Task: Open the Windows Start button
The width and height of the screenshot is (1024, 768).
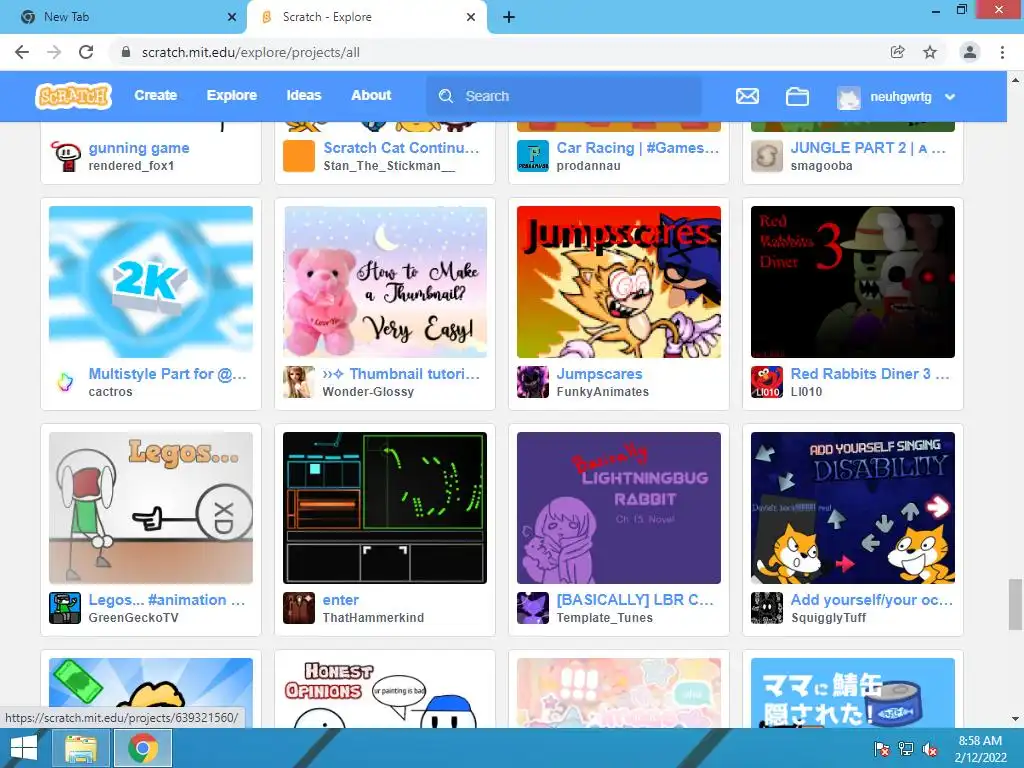Action: click(24, 748)
